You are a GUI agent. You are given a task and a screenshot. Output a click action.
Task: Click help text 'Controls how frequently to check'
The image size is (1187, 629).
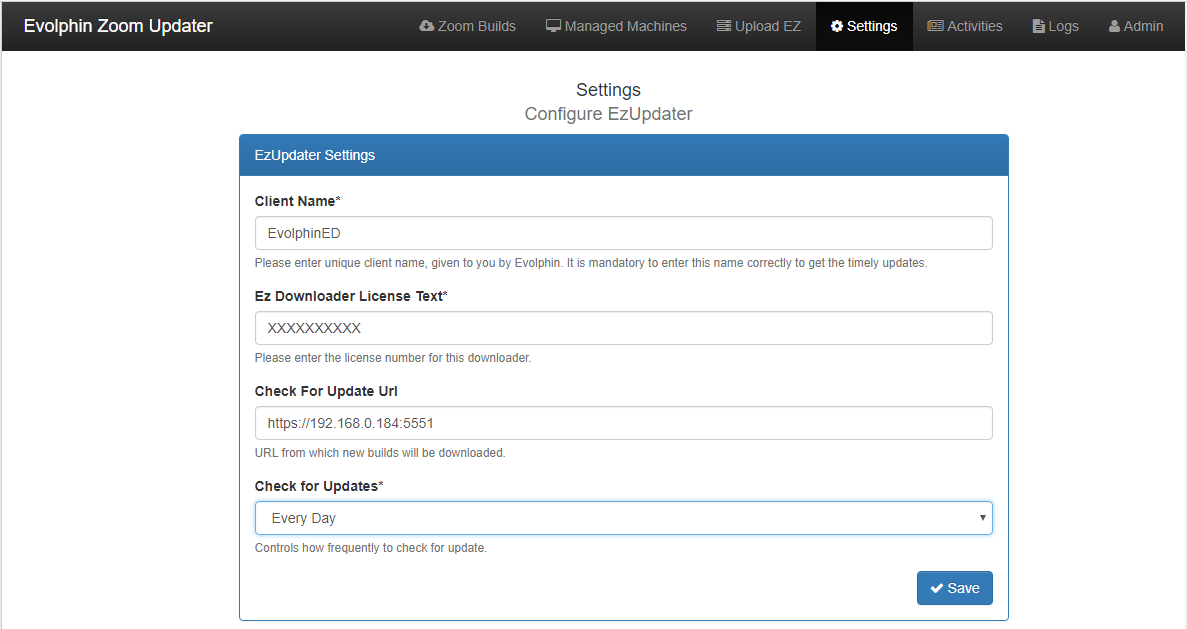coord(371,547)
